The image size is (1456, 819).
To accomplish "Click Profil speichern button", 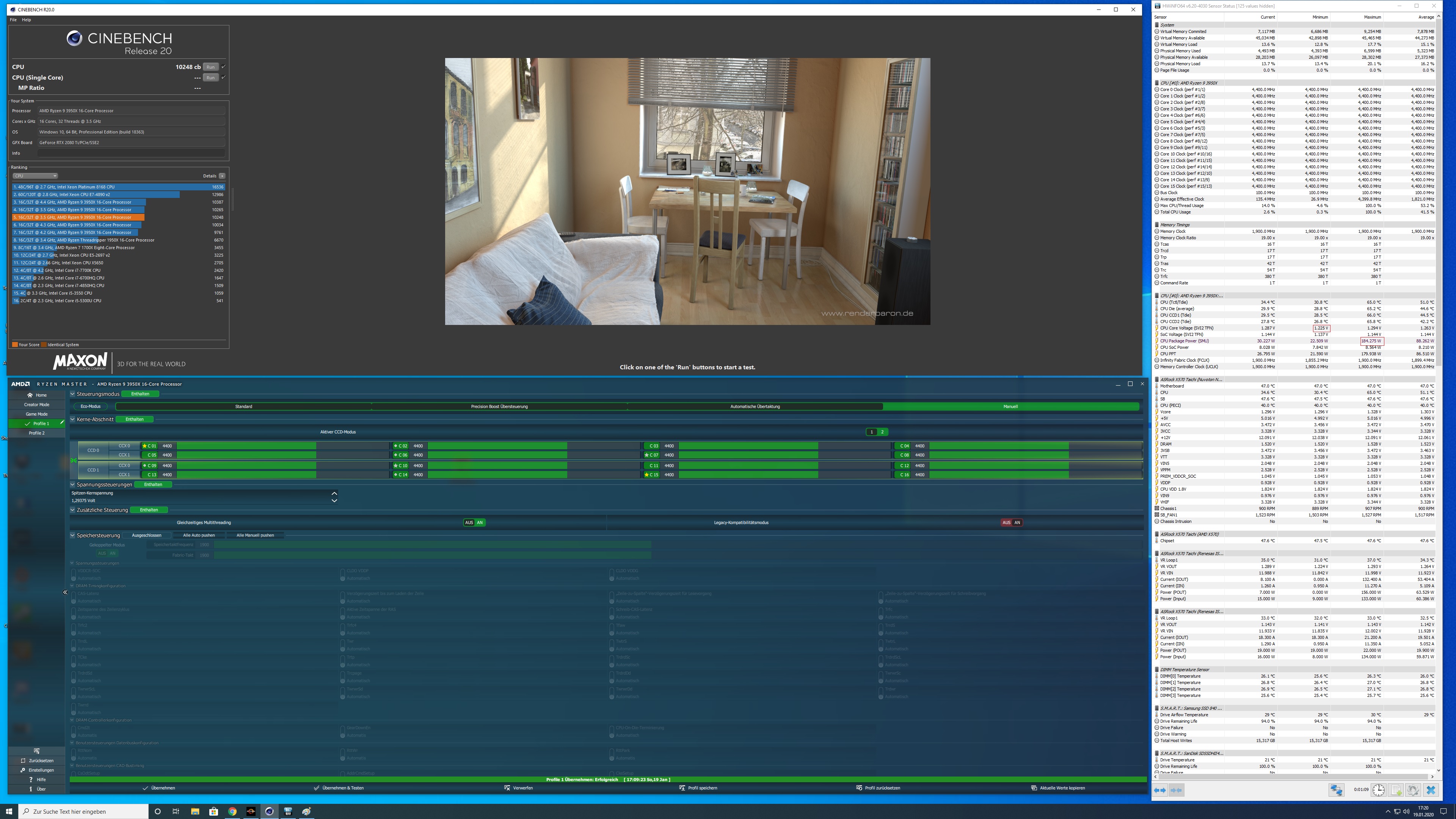I will pos(698,788).
